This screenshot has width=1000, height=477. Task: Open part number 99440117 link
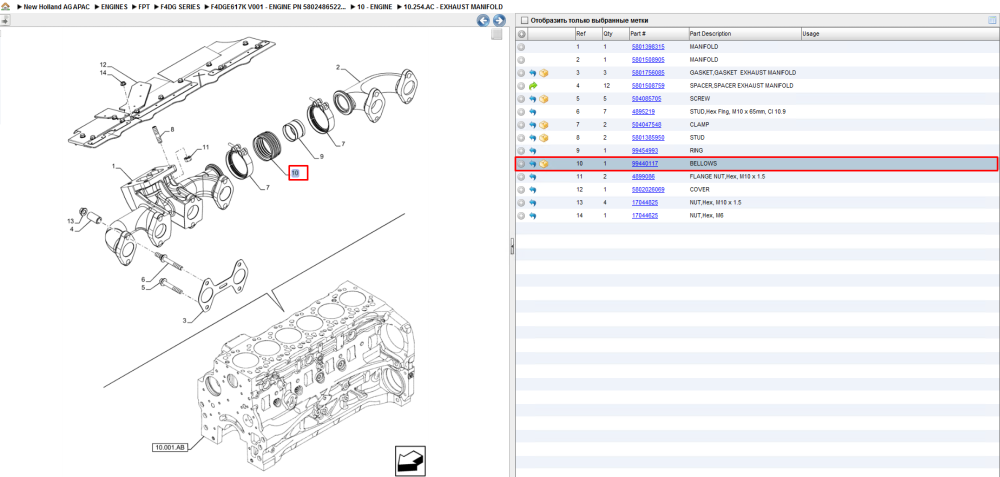(x=645, y=164)
